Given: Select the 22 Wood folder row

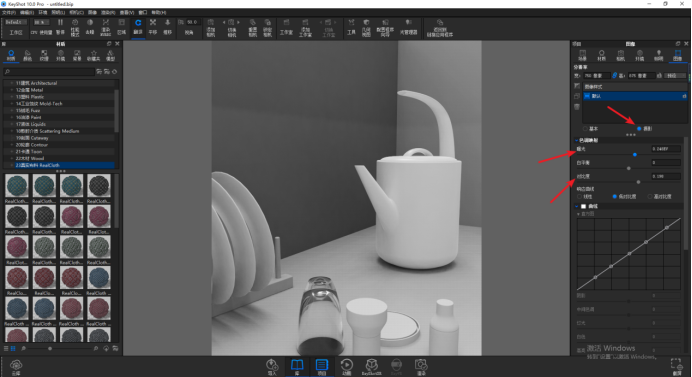Looking at the screenshot, I should pos(60,158).
